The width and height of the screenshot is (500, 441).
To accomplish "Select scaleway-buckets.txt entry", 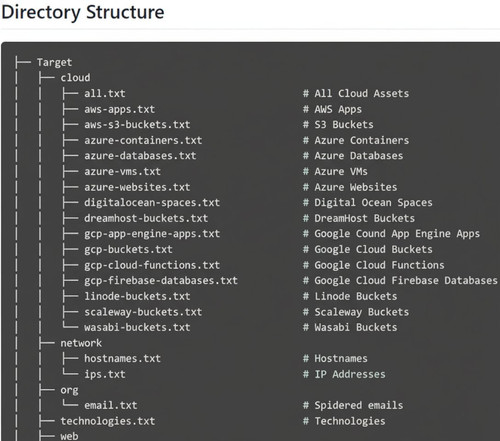I will click(143, 312).
